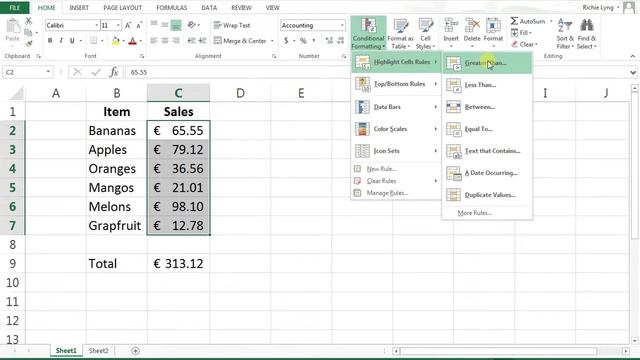Image resolution: width=640 pixels, height=360 pixels.
Task: Click the Orientation text angle icon
Action: coord(191,25)
